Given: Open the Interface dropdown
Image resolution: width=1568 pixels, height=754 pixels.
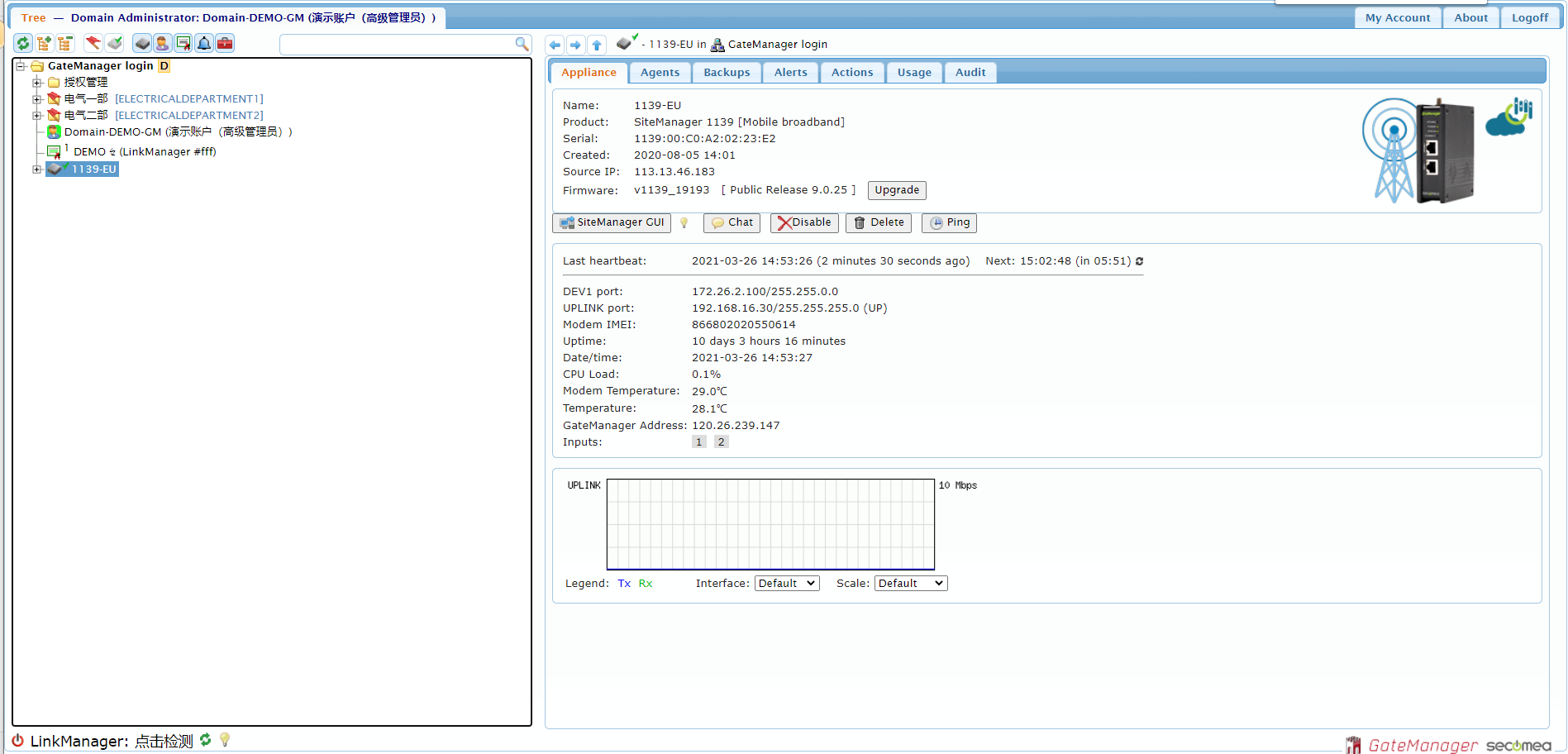Looking at the screenshot, I should (786, 584).
